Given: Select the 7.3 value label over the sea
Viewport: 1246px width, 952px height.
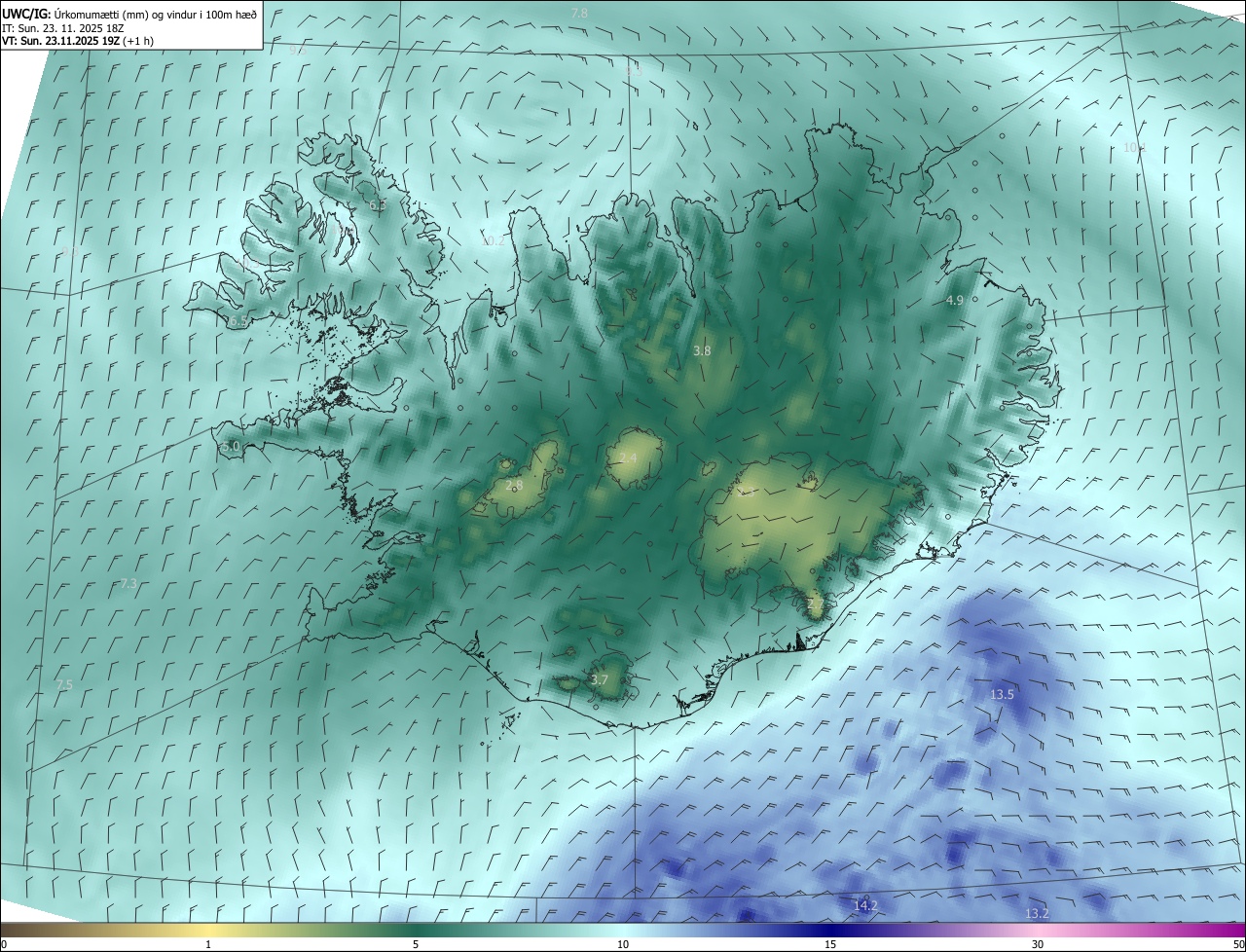Looking at the screenshot, I should [128, 584].
